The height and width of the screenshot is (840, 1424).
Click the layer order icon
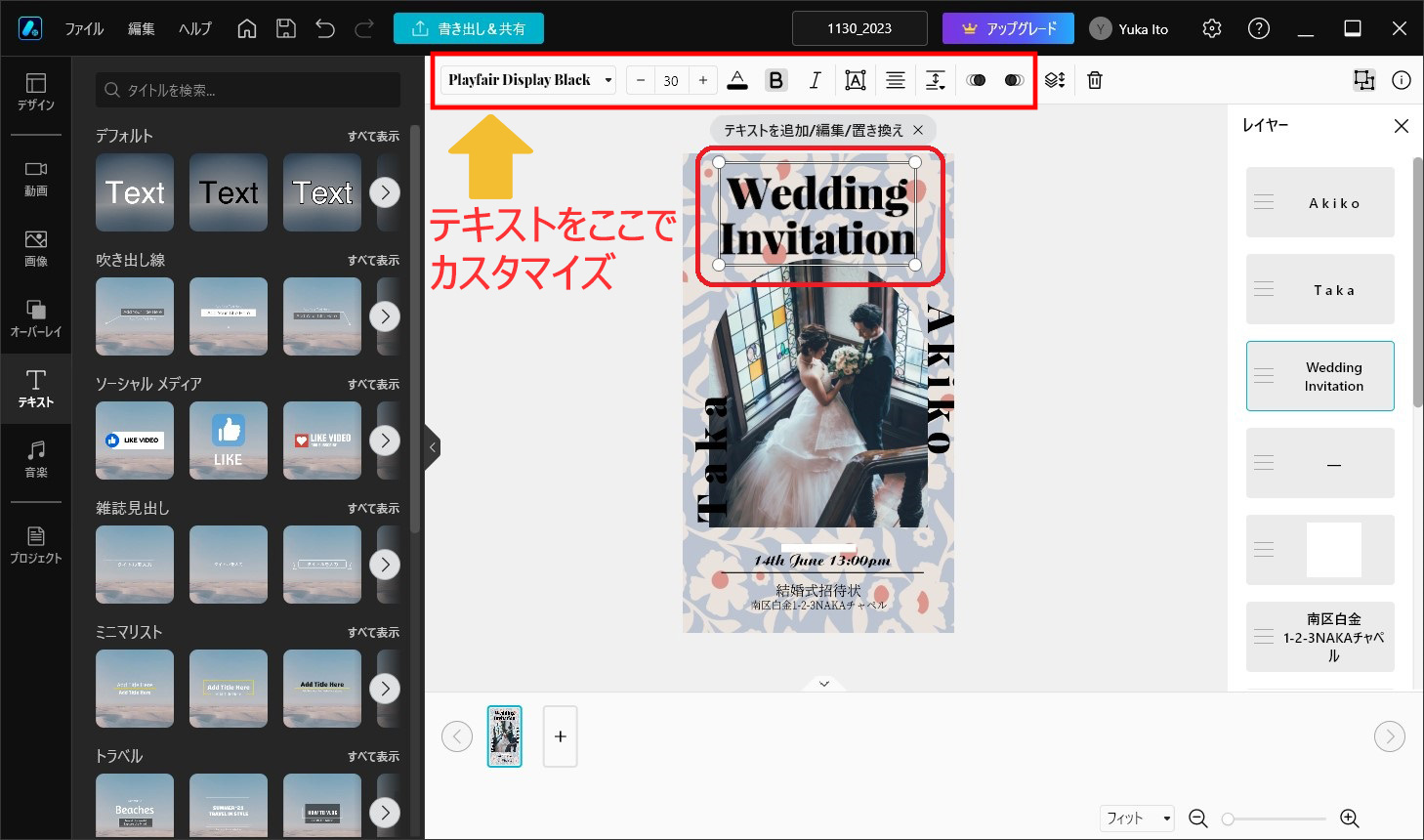(1054, 80)
